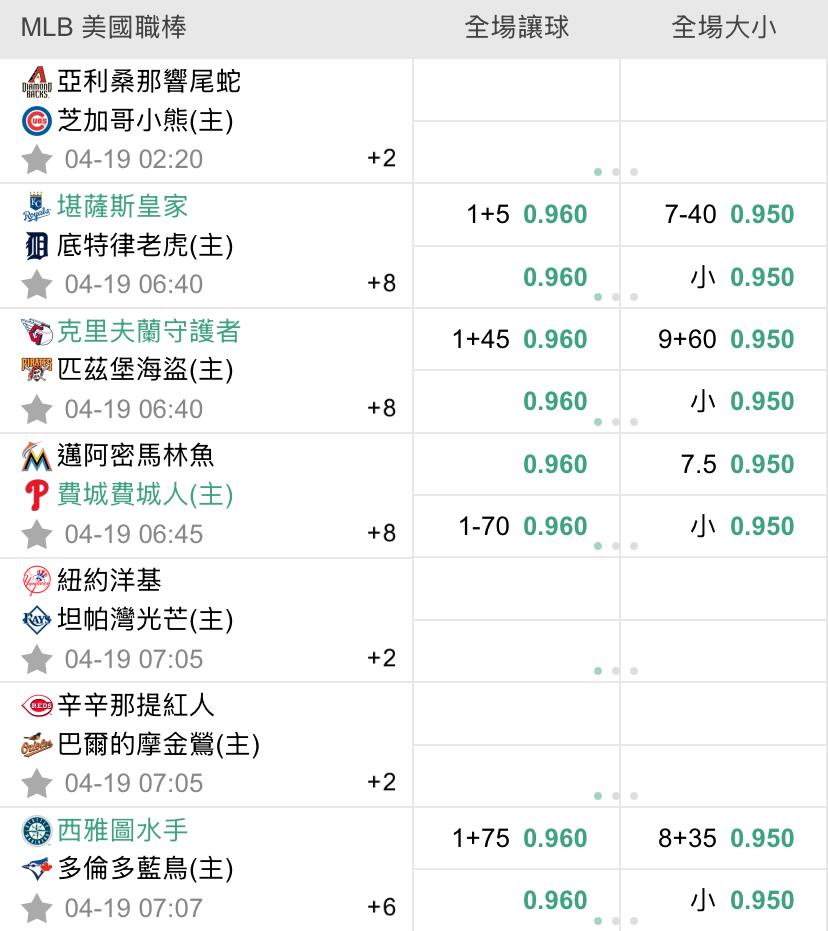The width and height of the screenshot is (828, 931).
Task: Bet over 9+60 at 0.950 for Guardians game
Action: (x=724, y=339)
